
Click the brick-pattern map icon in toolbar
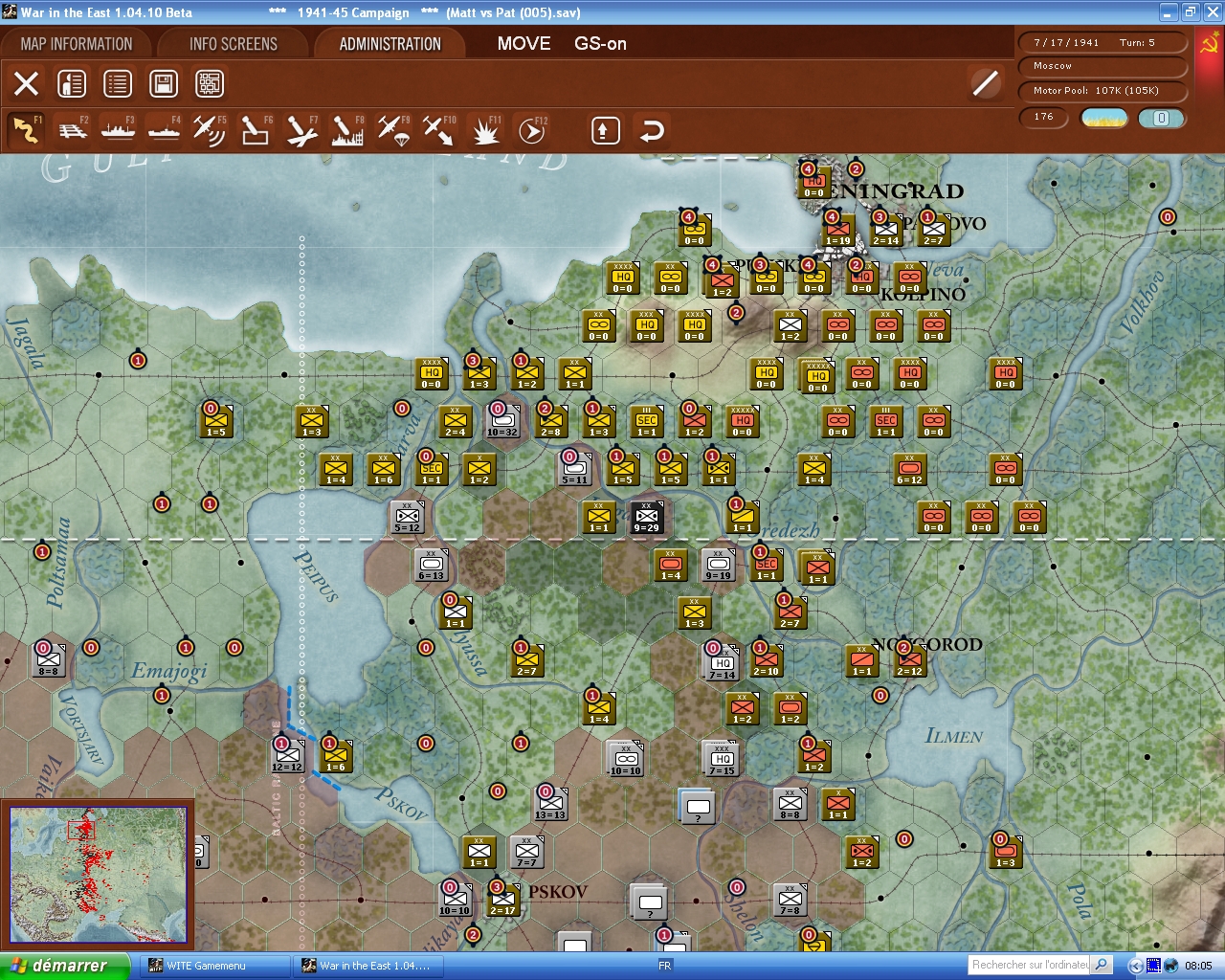[x=210, y=84]
